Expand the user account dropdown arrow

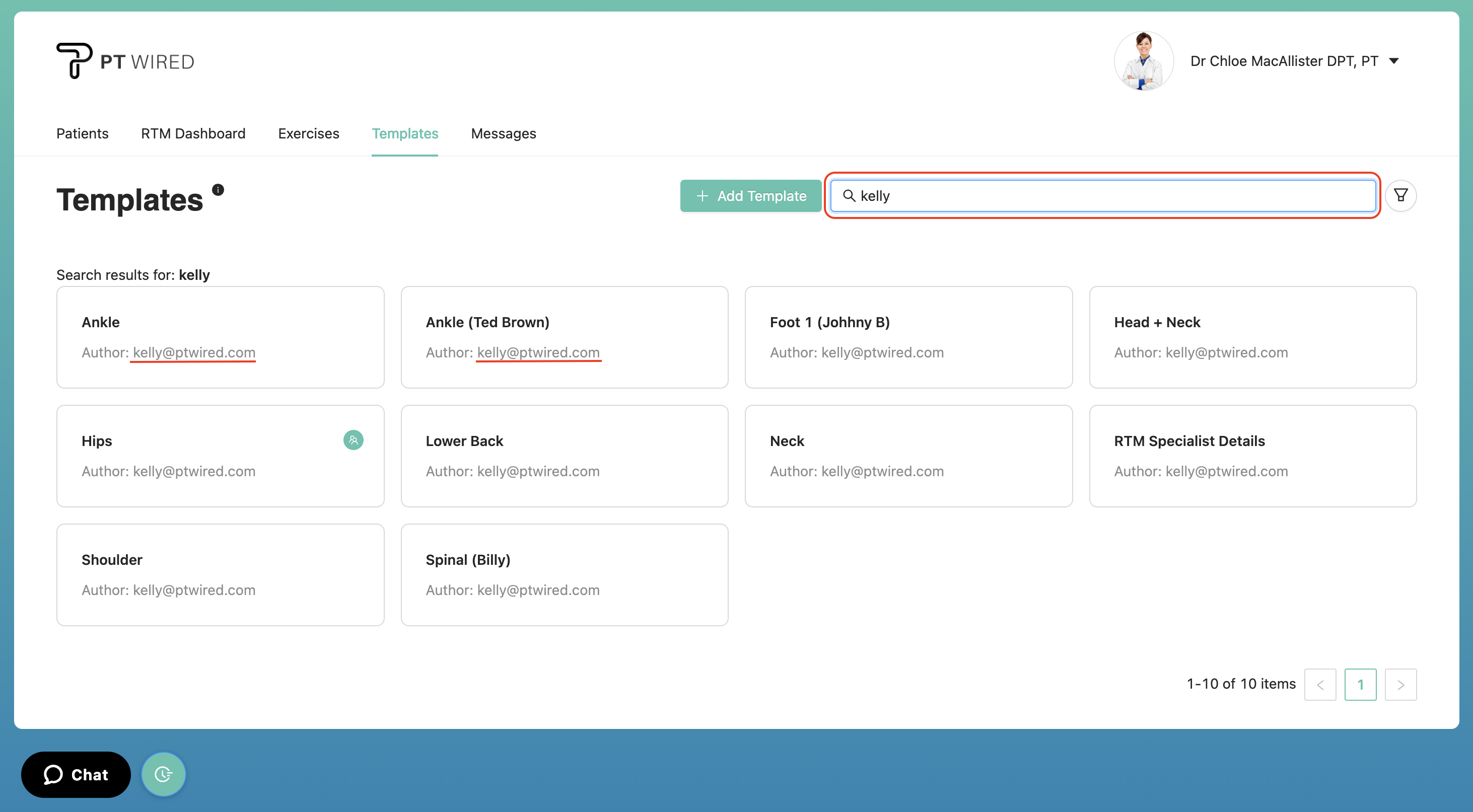pos(1394,60)
